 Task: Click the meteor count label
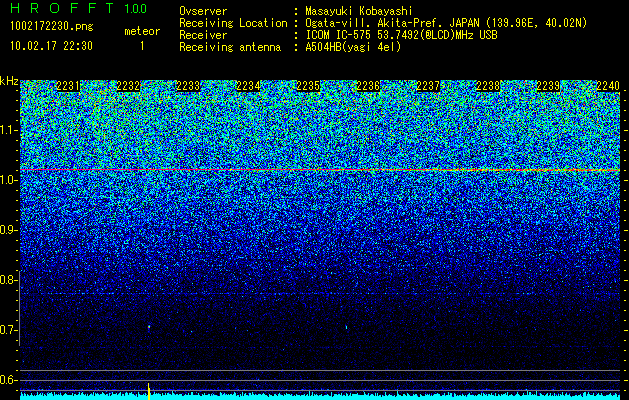142,31
